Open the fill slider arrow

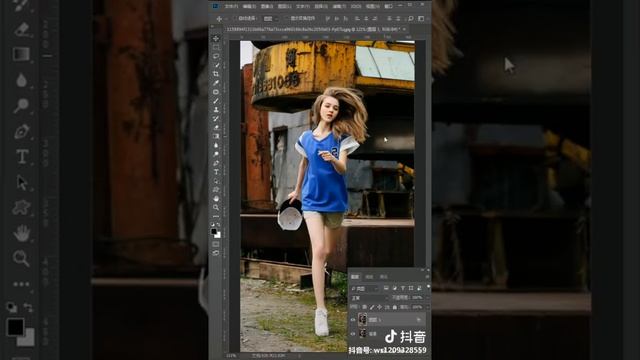click(427, 307)
